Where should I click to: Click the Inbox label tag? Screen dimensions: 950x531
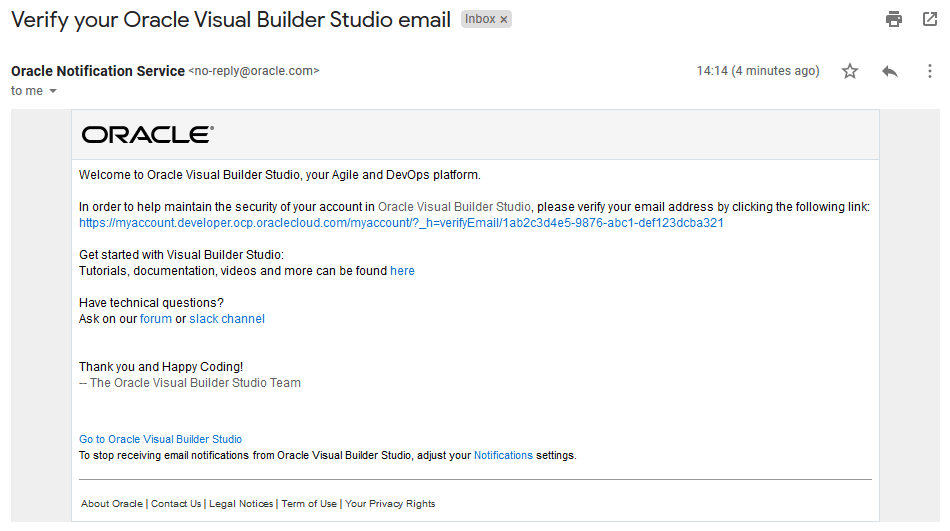[480, 19]
